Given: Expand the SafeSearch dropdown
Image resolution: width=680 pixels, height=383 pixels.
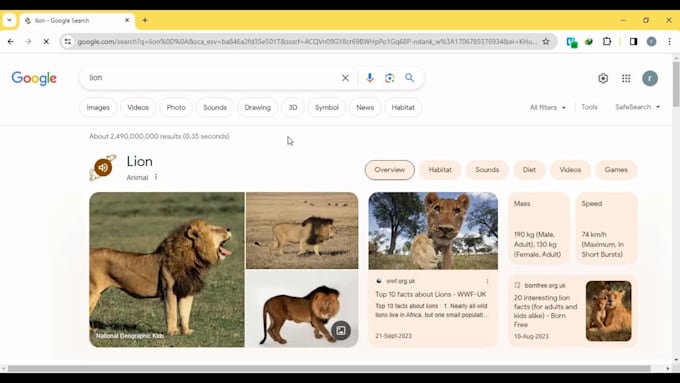Looking at the screenshot, I should (637, 107).
